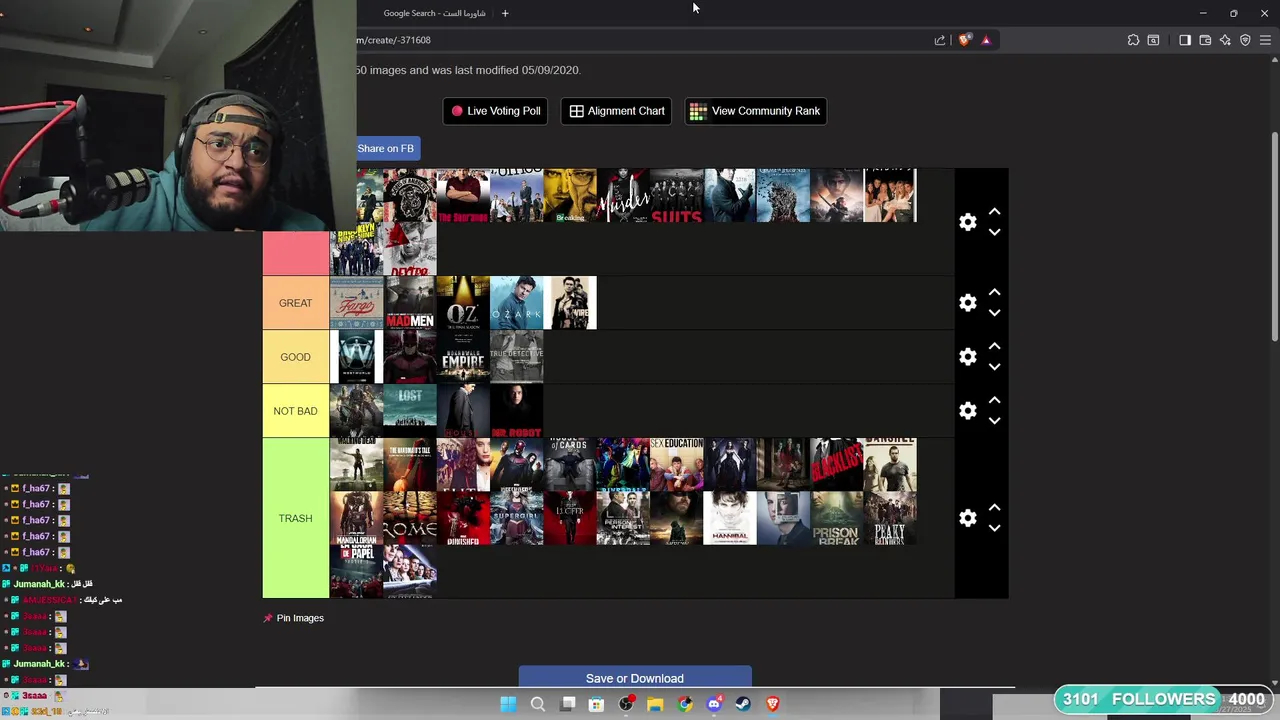The height and width of the screenshot is (720, 1280).
Task: Open settings gear for the GOOD tier
Action: [x=967, y=357]
